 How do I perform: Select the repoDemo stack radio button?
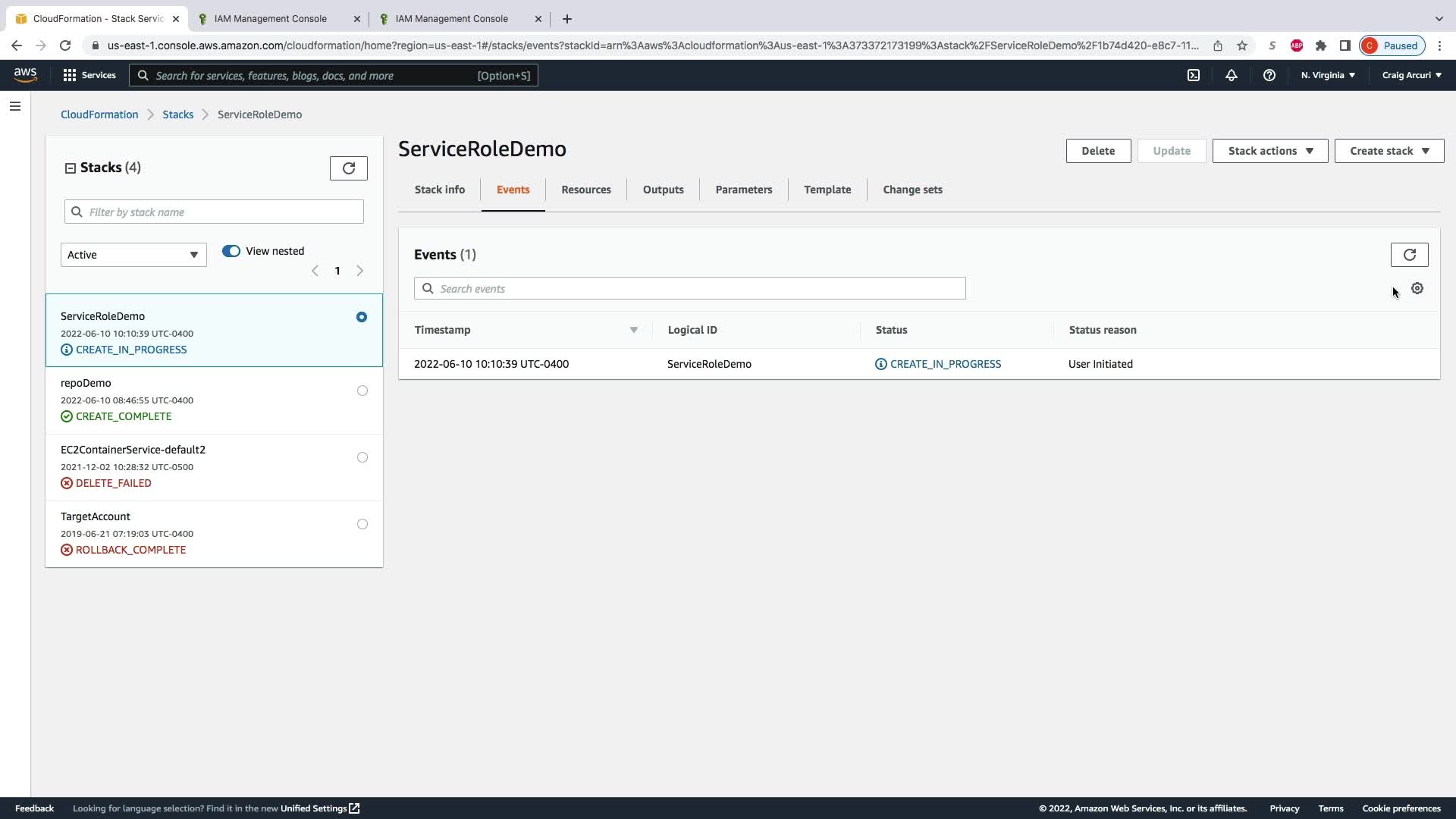point(362,391)
